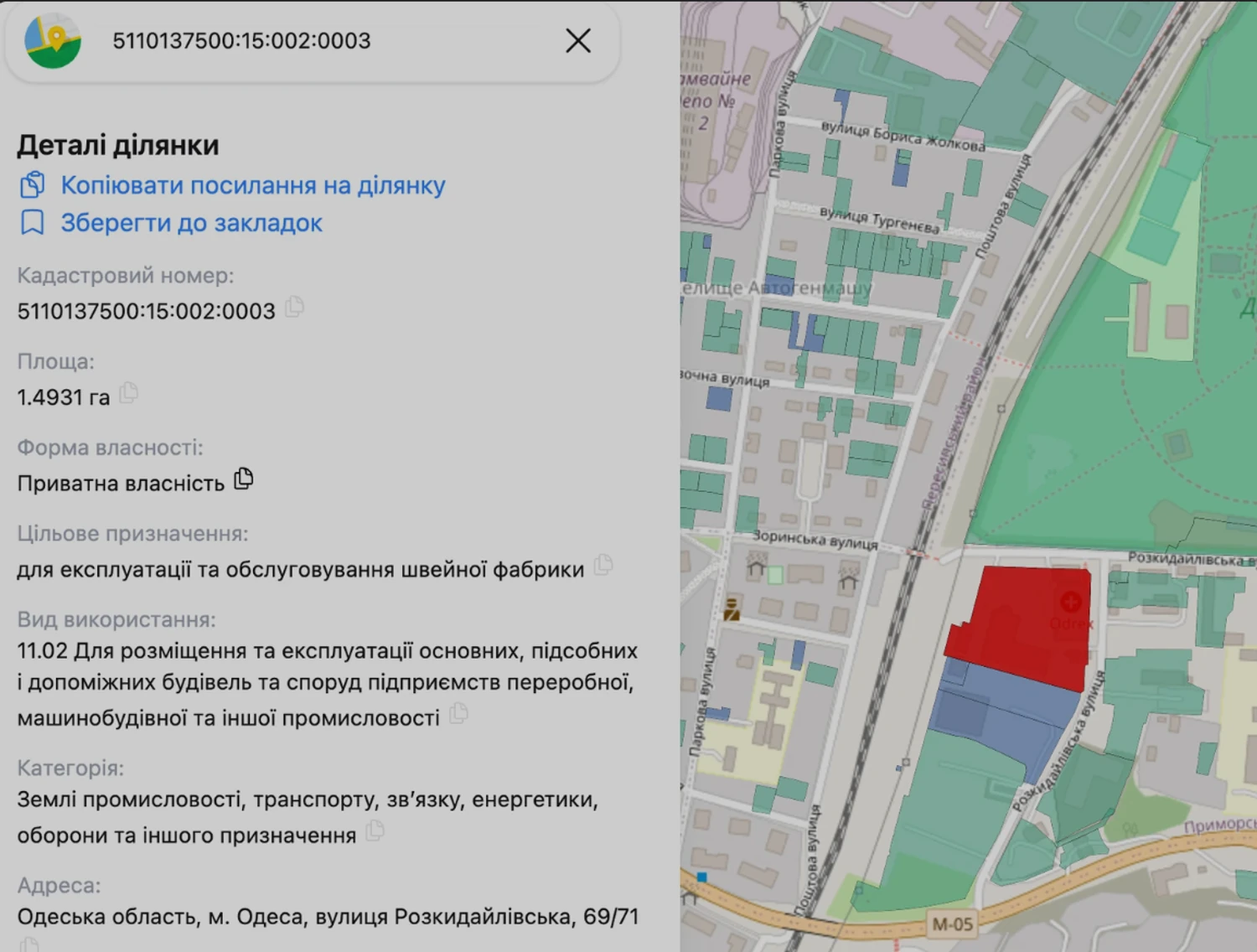Screen dimensions: 1257x952
Task: Click the bookmark icon beside save text
Action: (x=32, y=223)
